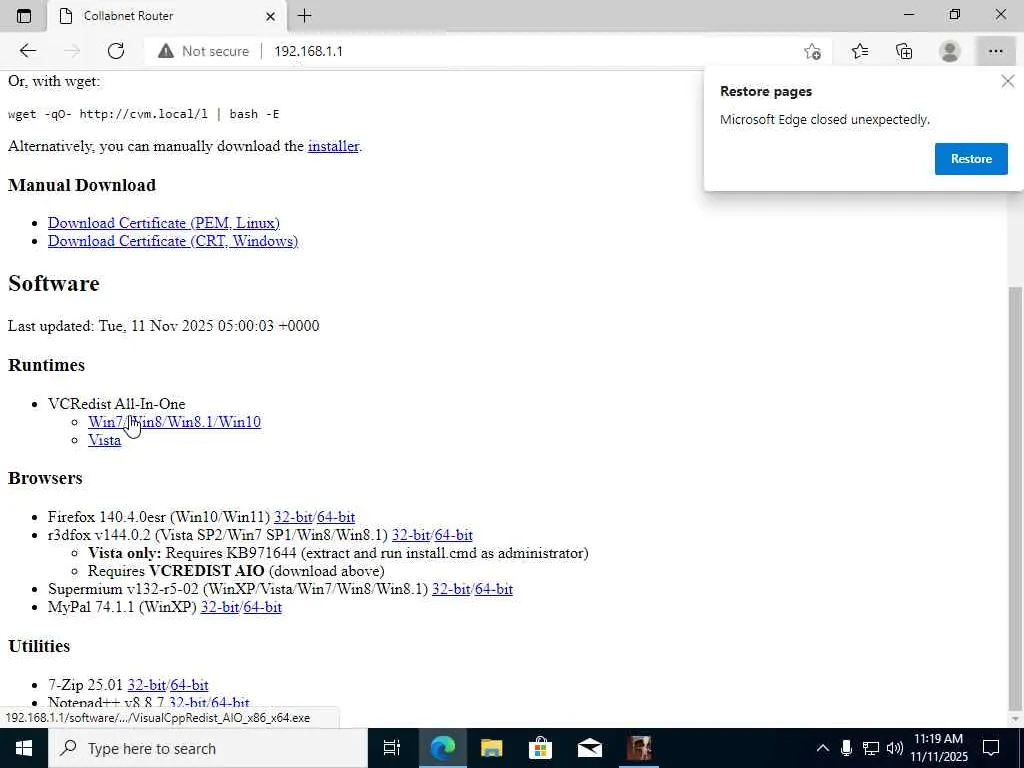
Task: Show hidden system tray icons
Action: (823, 748)
